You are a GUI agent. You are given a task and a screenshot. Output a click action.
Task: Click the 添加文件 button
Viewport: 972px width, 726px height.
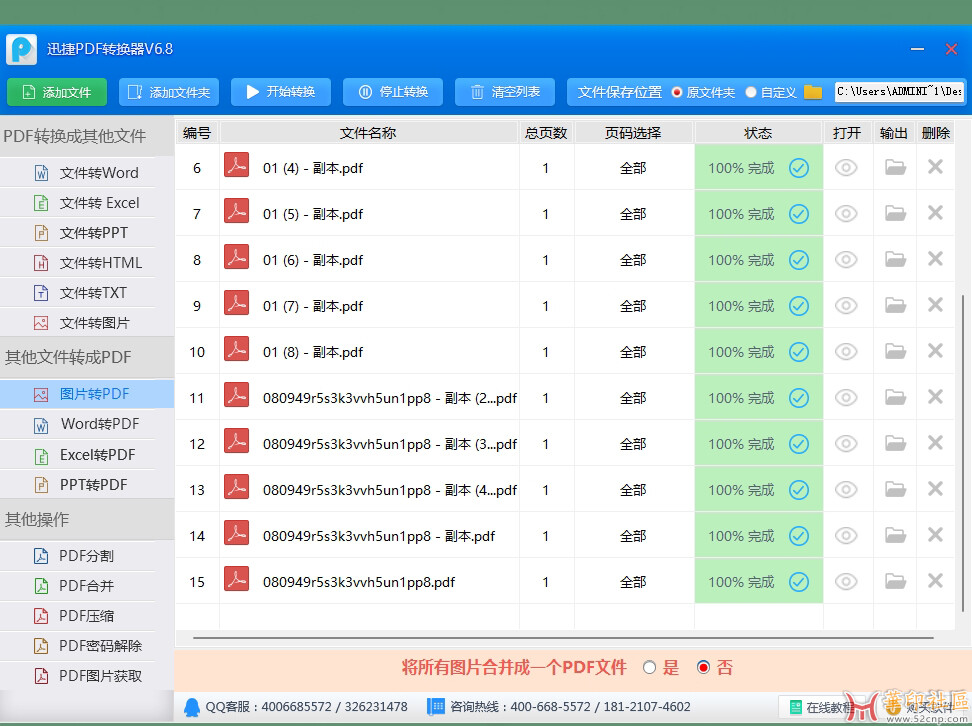pyautogui.click(x=57, y=92)
